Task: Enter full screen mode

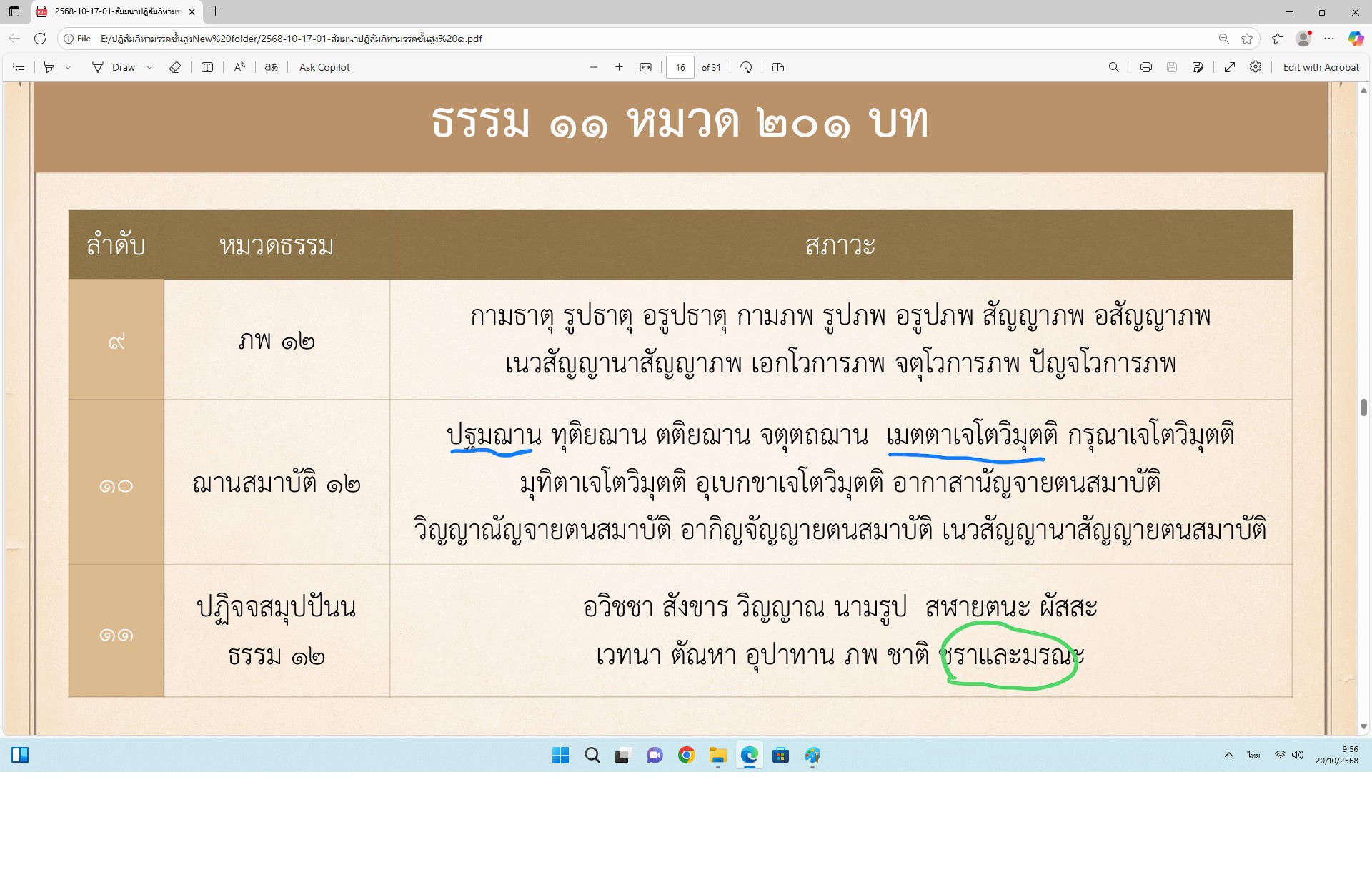Action: coord(1229,67)
